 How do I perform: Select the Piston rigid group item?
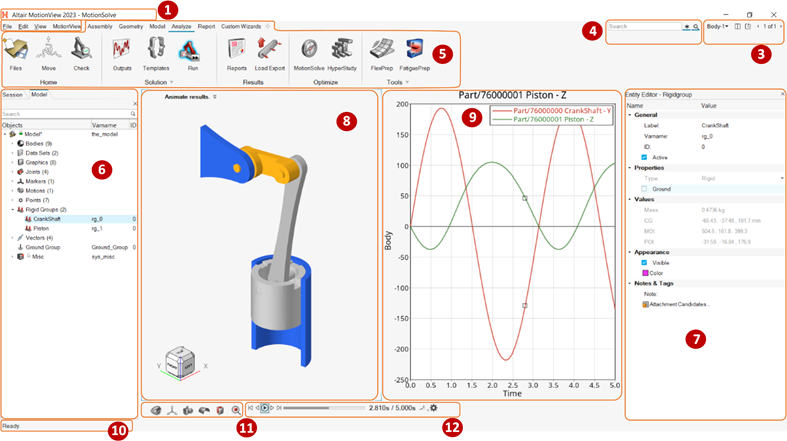[41, 227]
